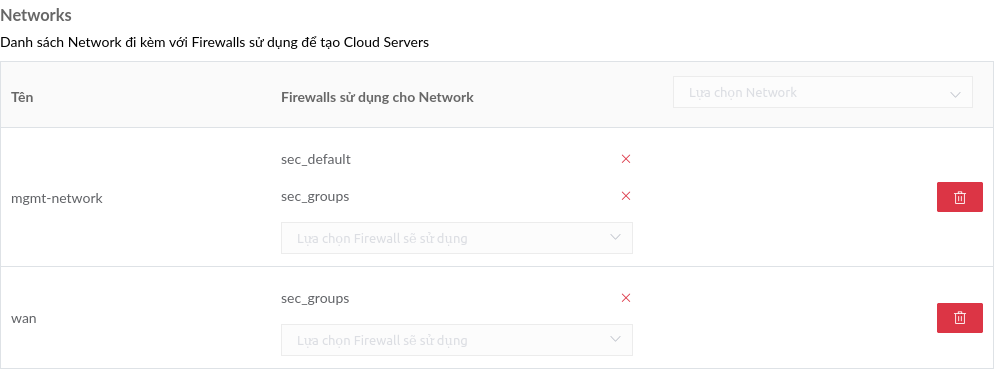Select sec_default text in mgmt-network row
The height and width of the screenshot is (376, 994).
316,159
